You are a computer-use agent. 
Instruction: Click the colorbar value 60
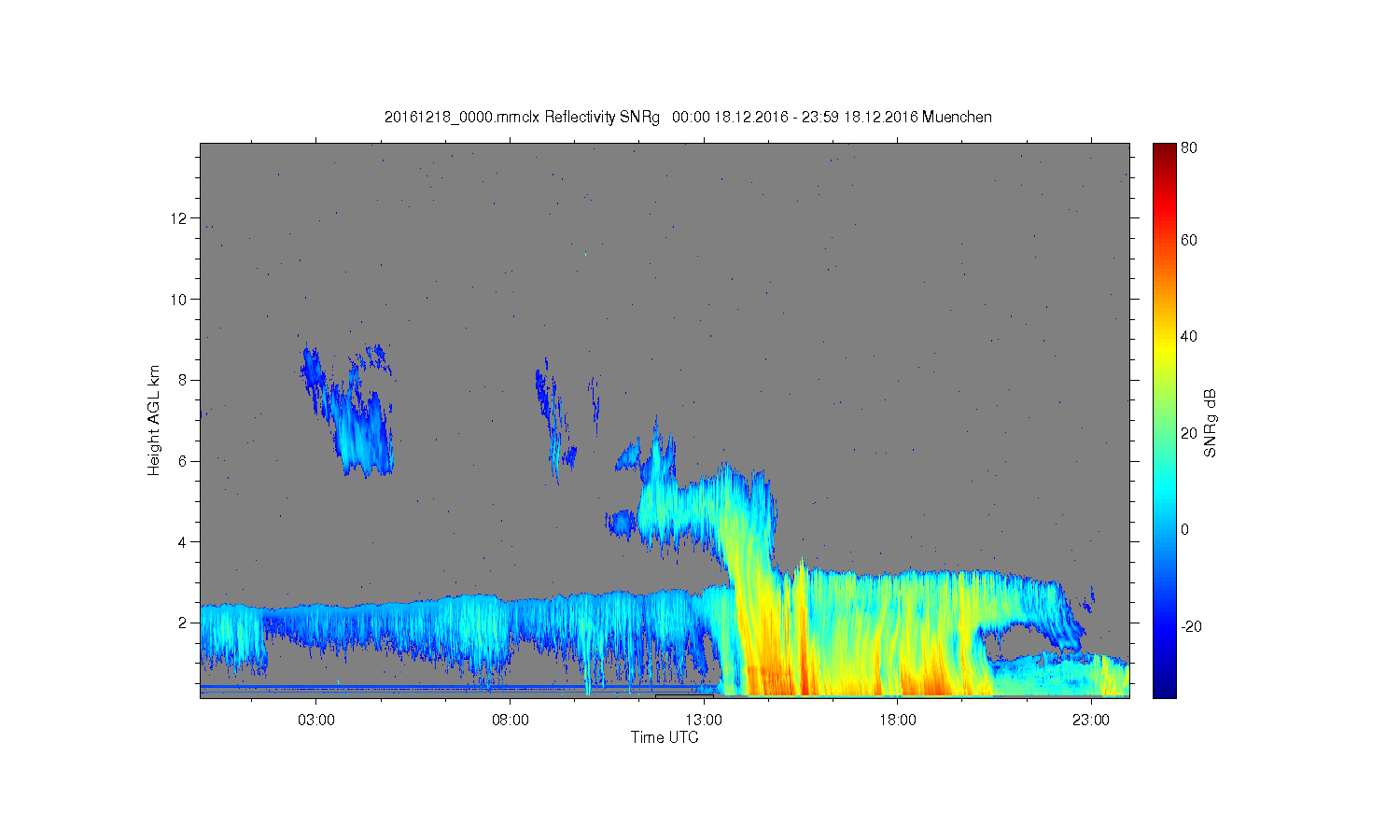coord(1189,240)
